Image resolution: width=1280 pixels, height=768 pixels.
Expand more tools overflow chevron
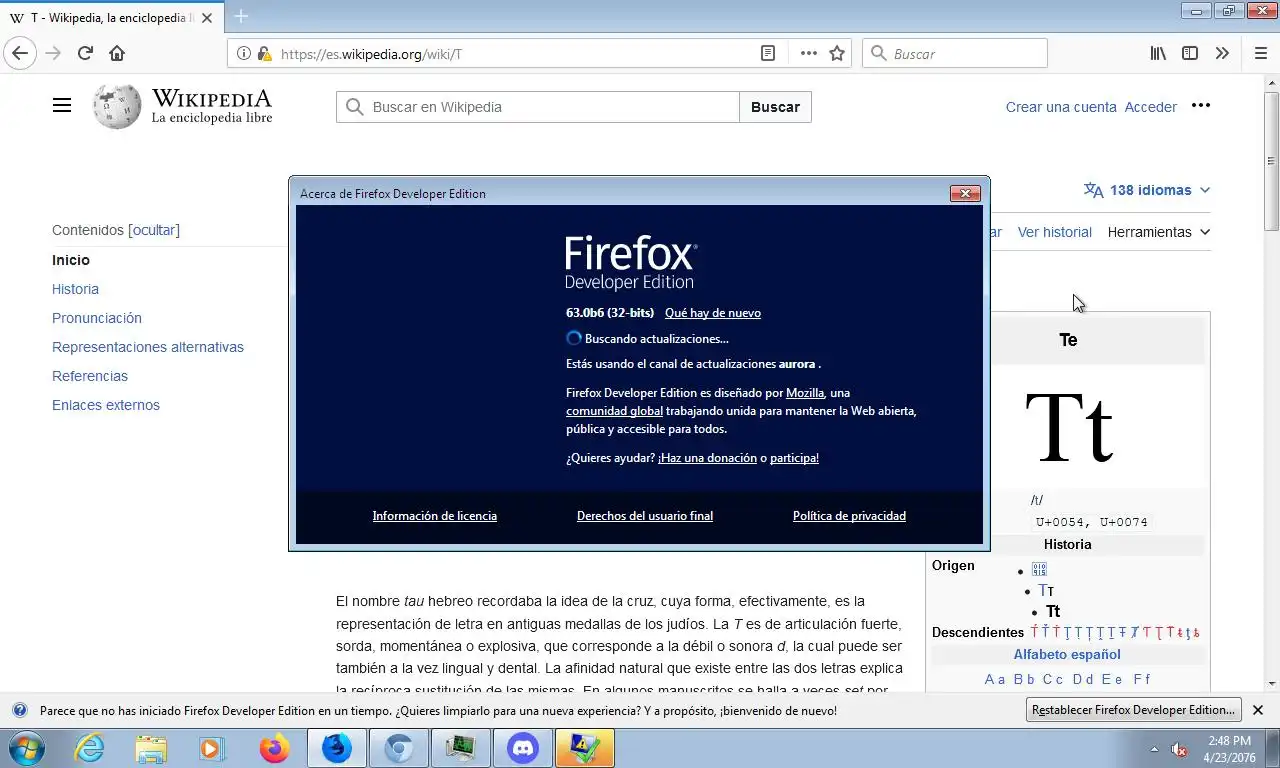pos(1222,54)
